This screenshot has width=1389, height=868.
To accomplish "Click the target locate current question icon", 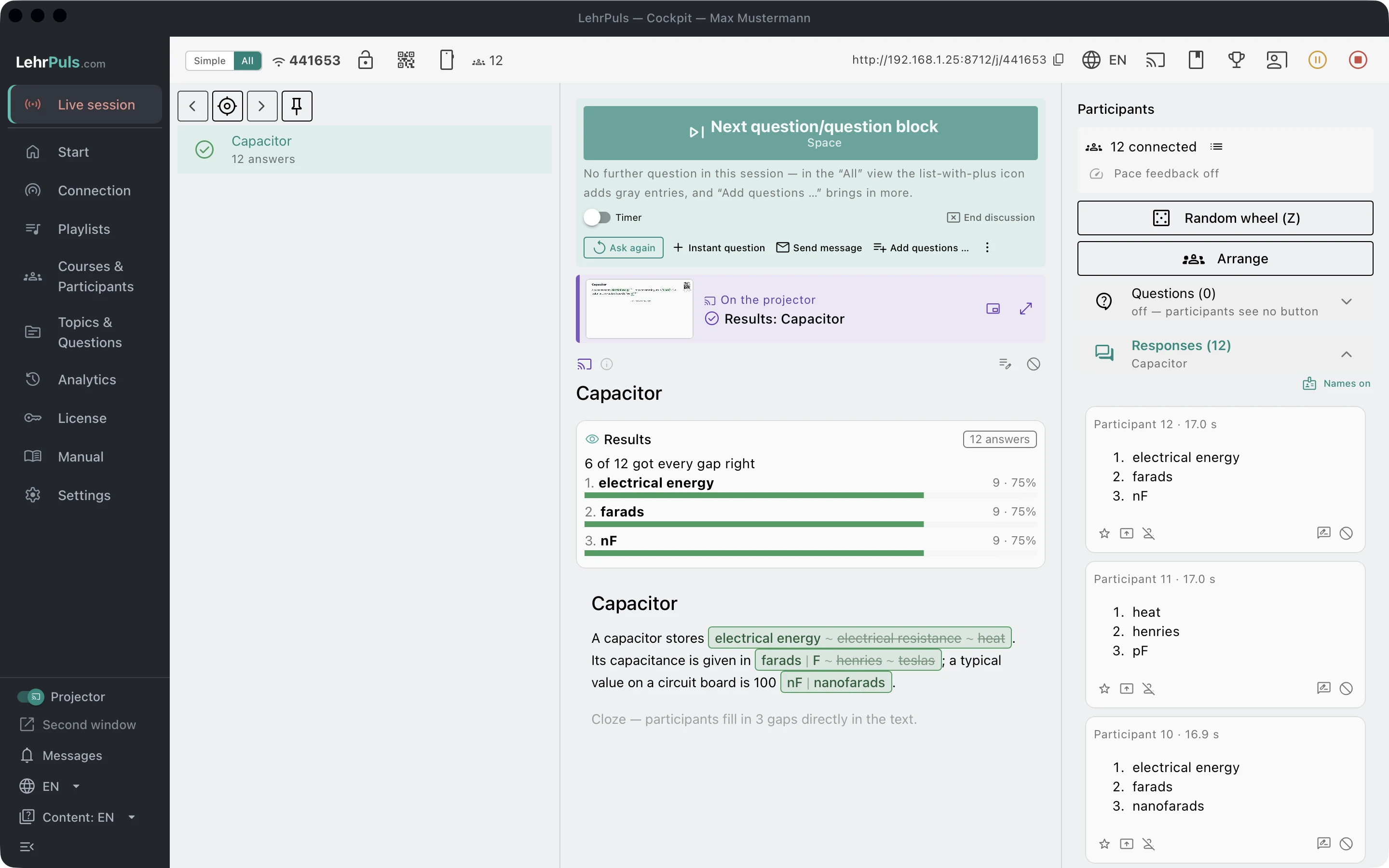I will click(227, 106).
